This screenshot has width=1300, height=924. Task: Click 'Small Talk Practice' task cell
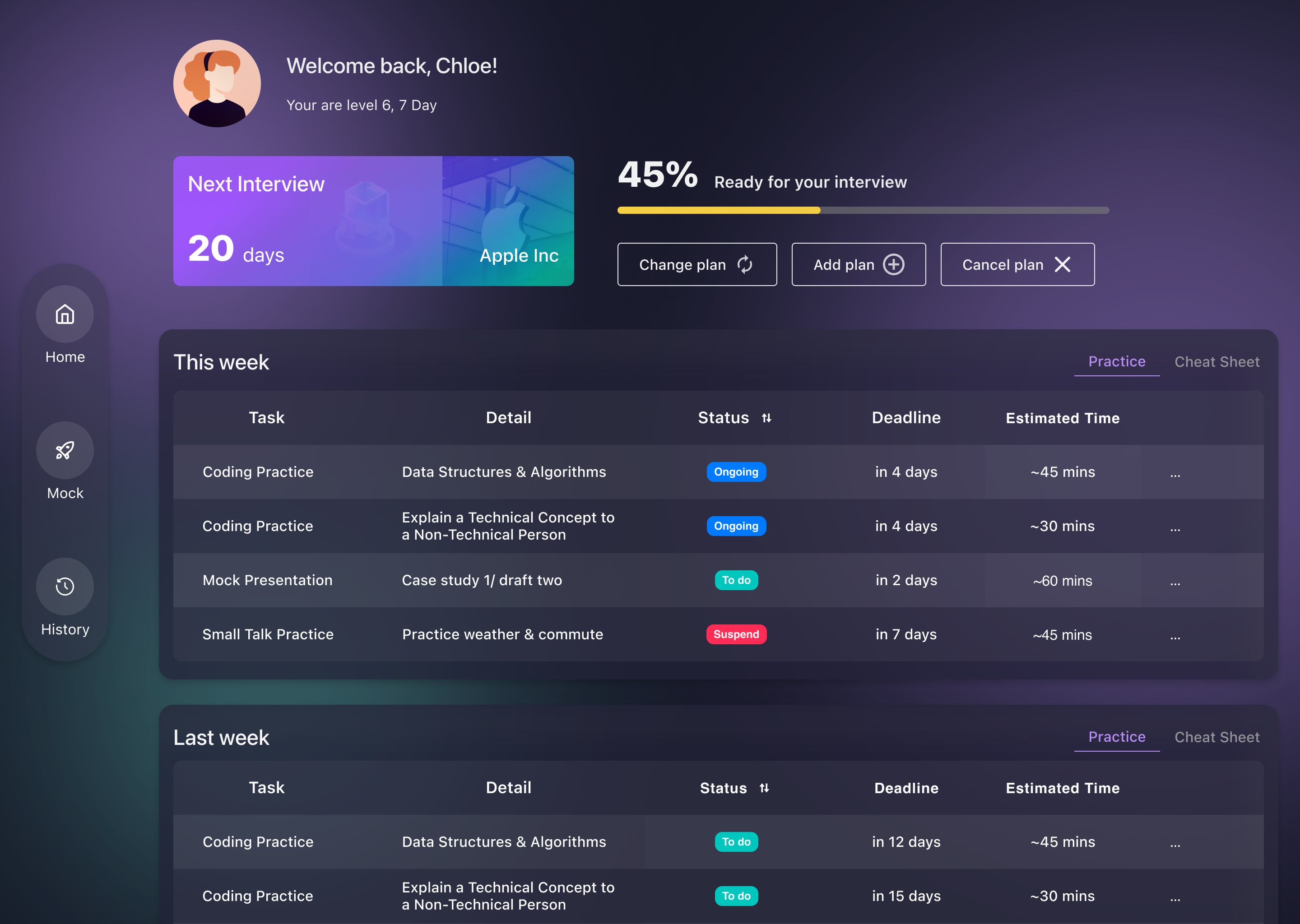click(x=268, y=634)
